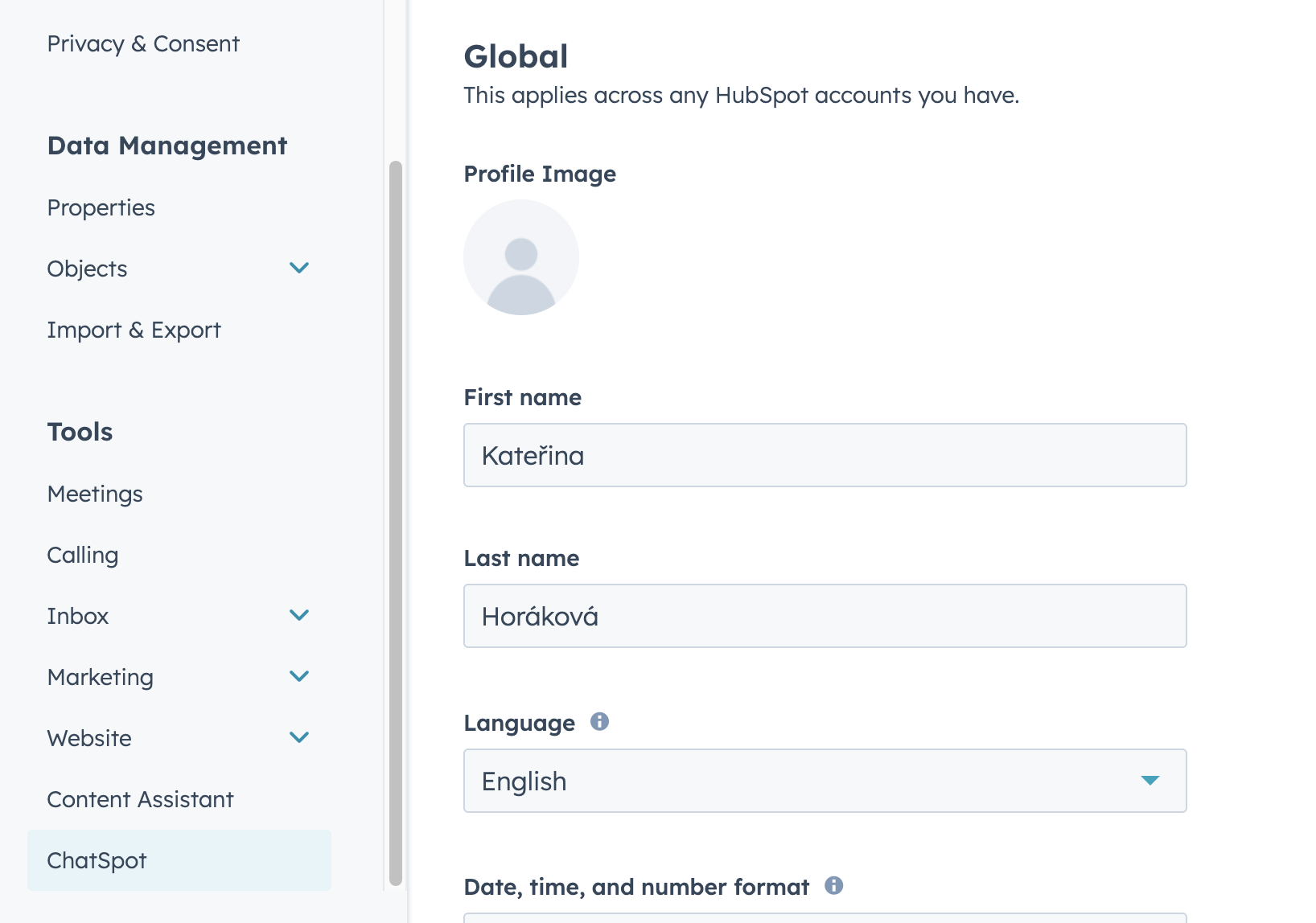The width and height of the screenshot is (1316, 923).
Task: Open Content Assistant settings
Action: 140,799
